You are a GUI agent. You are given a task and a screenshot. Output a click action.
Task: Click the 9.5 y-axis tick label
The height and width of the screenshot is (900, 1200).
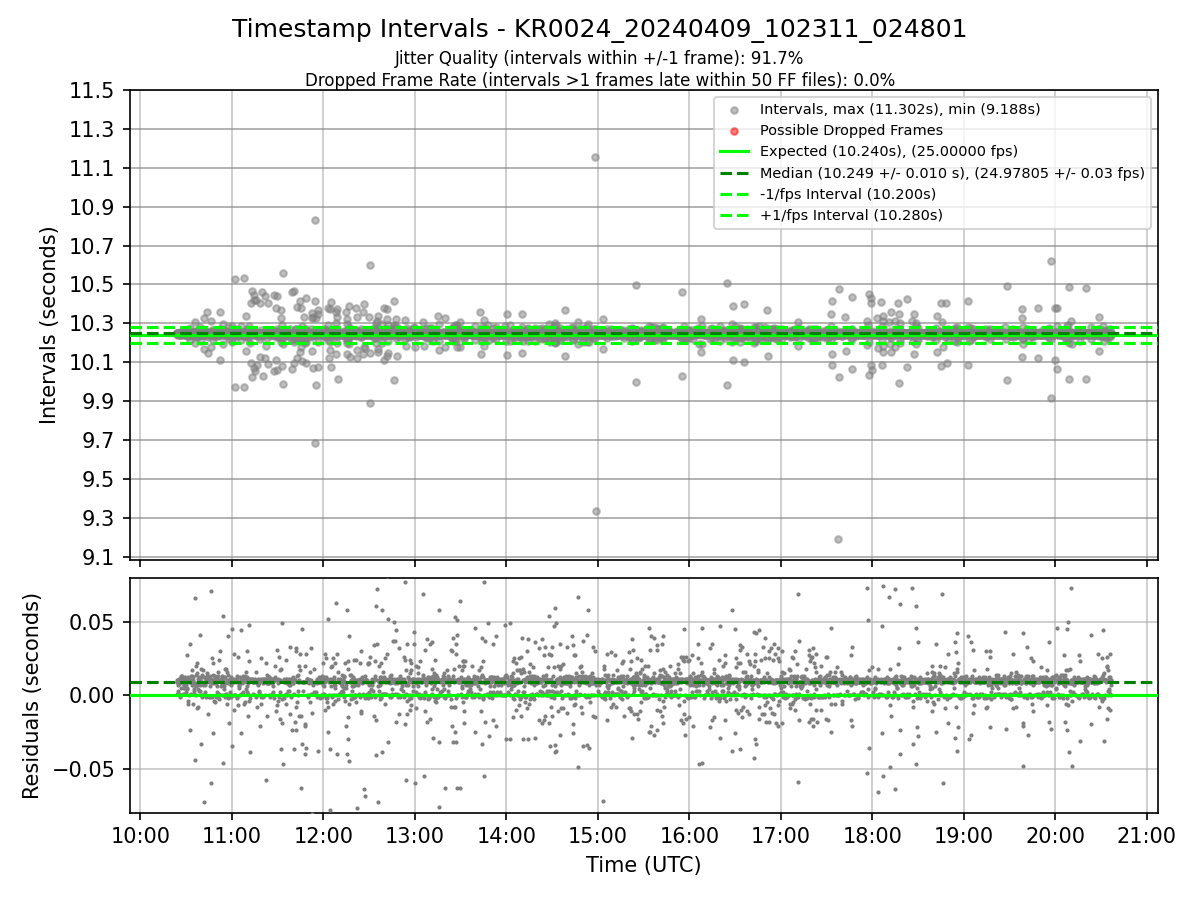click(98, 480)
